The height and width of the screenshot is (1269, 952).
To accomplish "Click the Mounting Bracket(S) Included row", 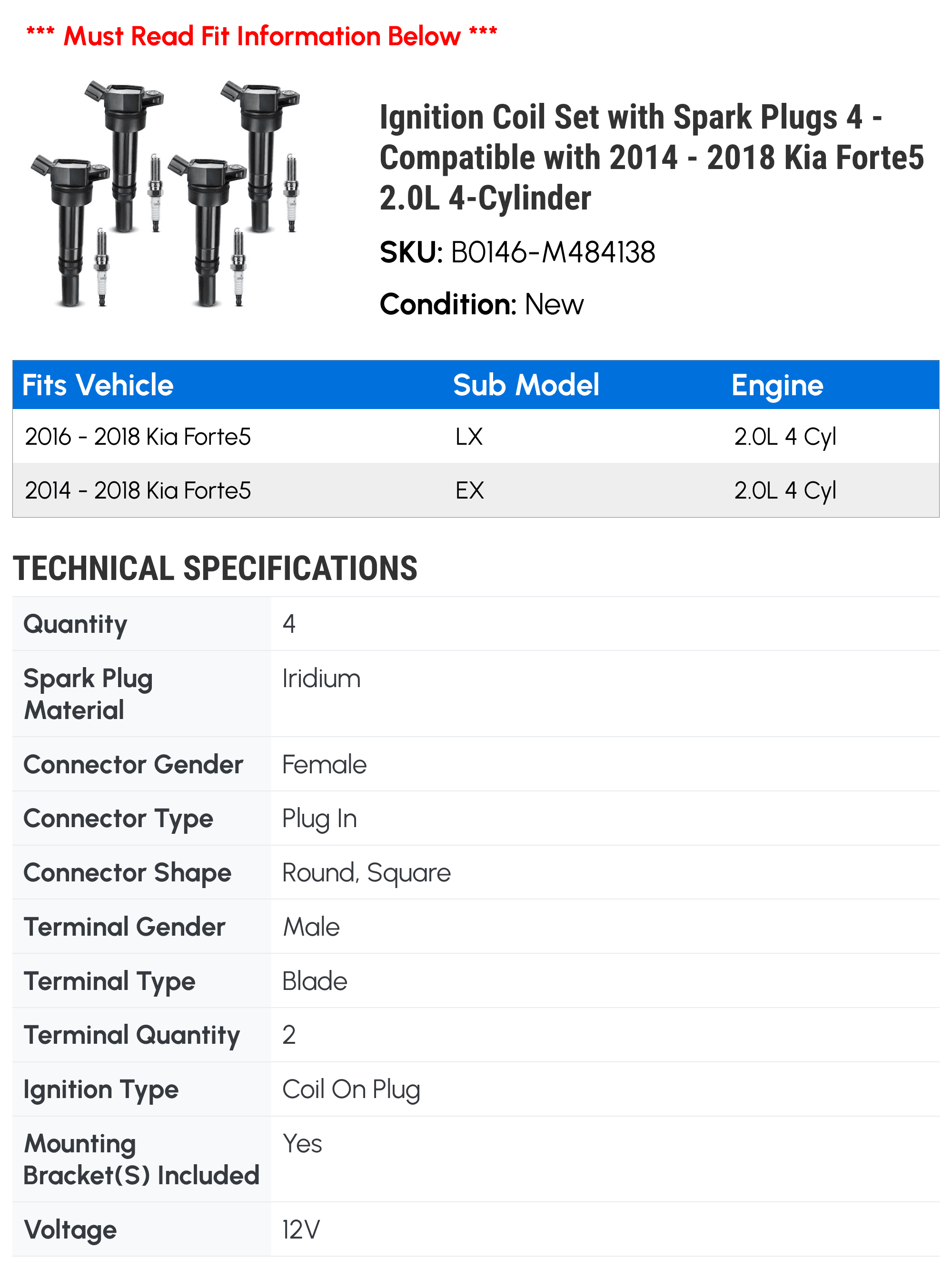I will [476, 1159].
